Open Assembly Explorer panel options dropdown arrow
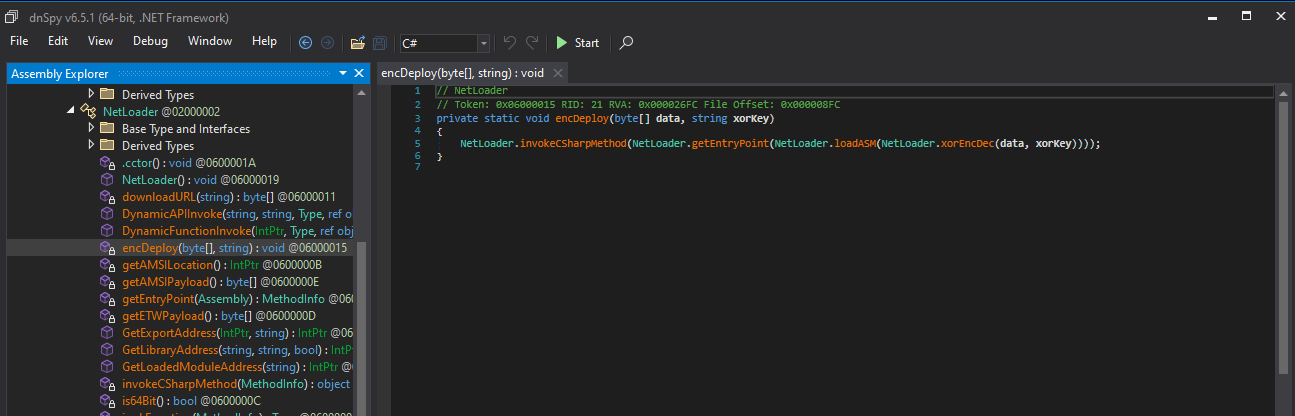 pyautogui.click(x=343, y=73)
